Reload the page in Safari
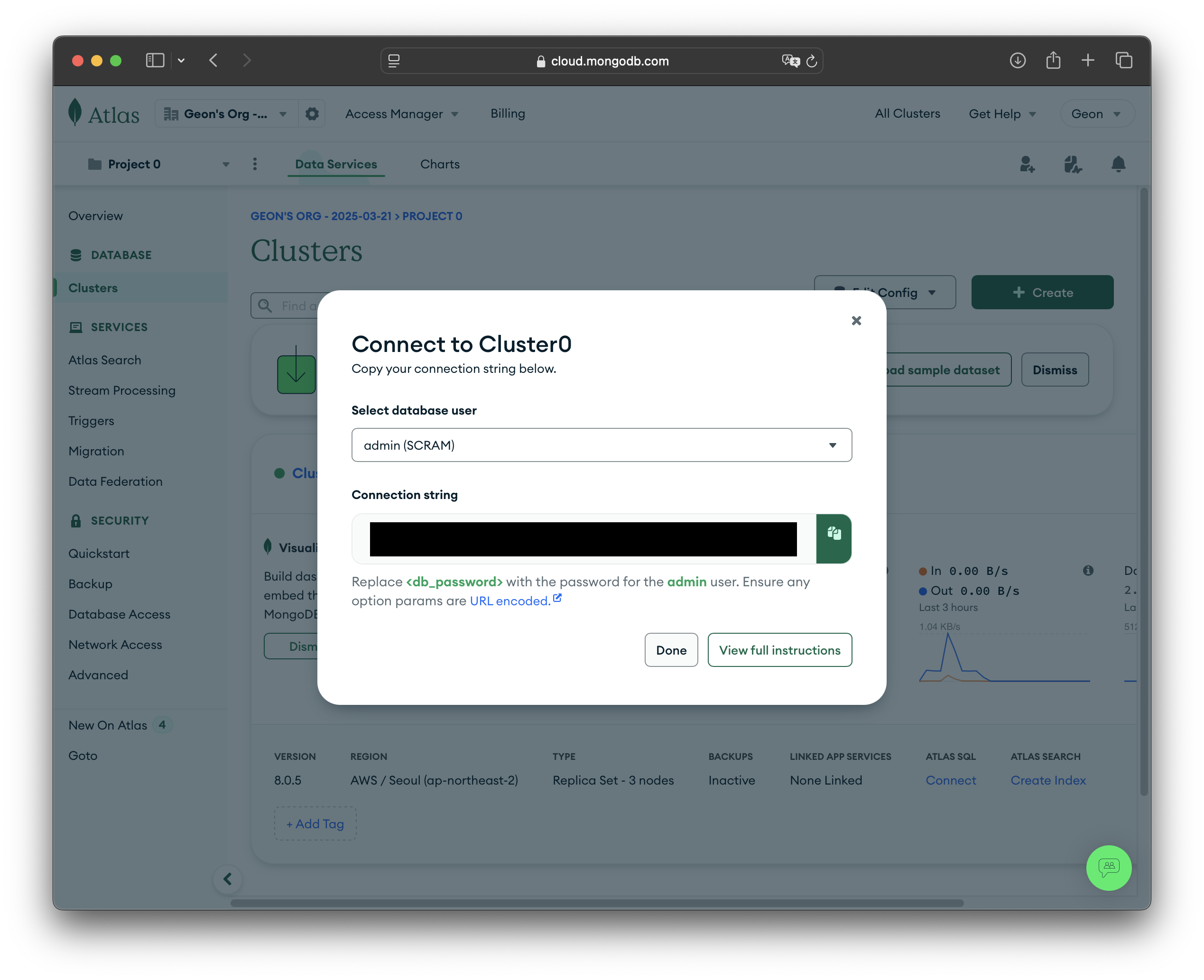Screen dimensions: 1204x980 point(811,61)
